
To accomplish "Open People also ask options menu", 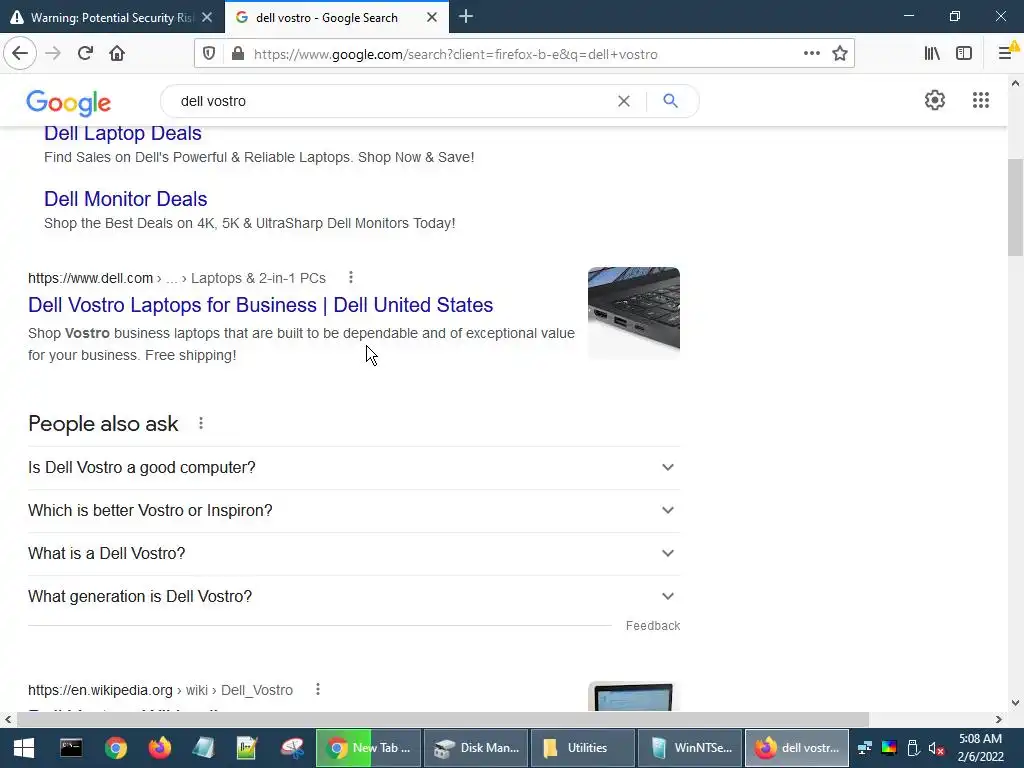I will [201, 424].
